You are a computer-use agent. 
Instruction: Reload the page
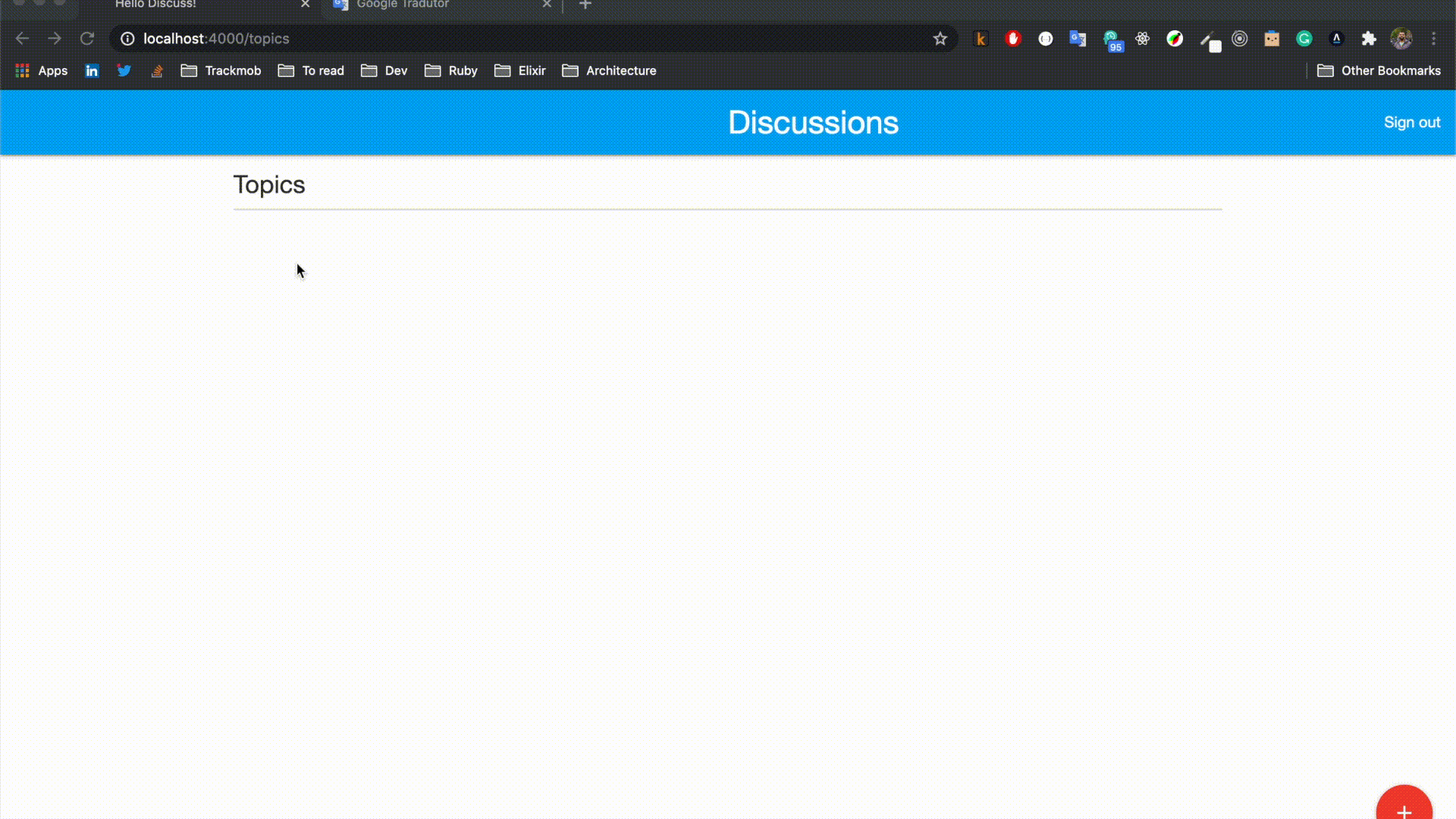click(x=87, y=39)
